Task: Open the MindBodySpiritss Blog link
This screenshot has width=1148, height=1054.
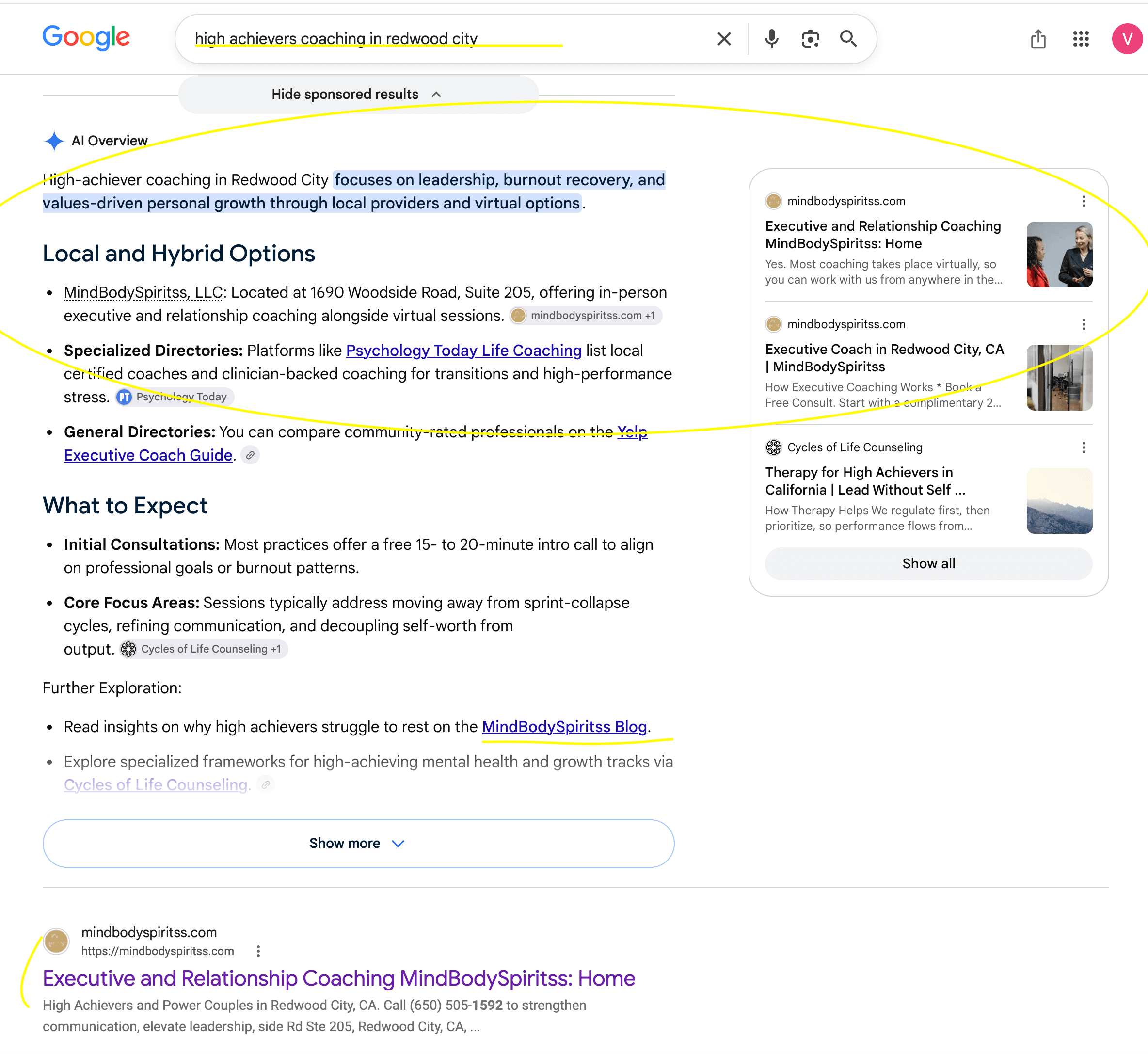Action: coord(564,727)
